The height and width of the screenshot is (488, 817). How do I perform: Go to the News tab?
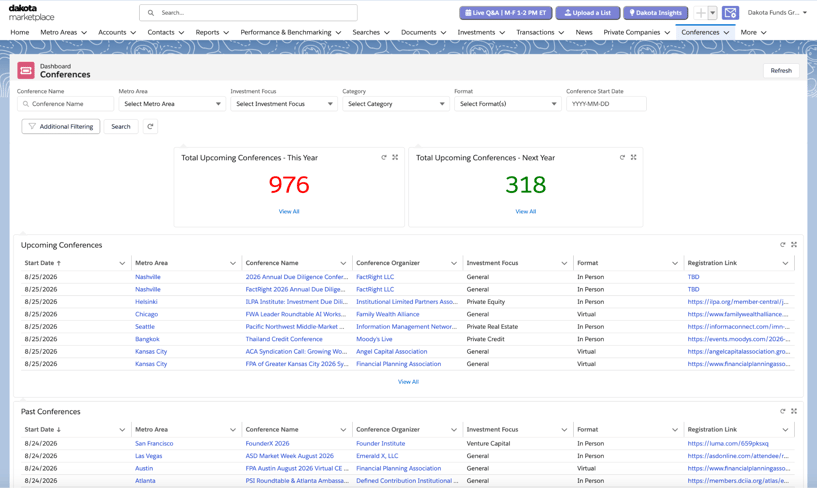tap(584, 32)
